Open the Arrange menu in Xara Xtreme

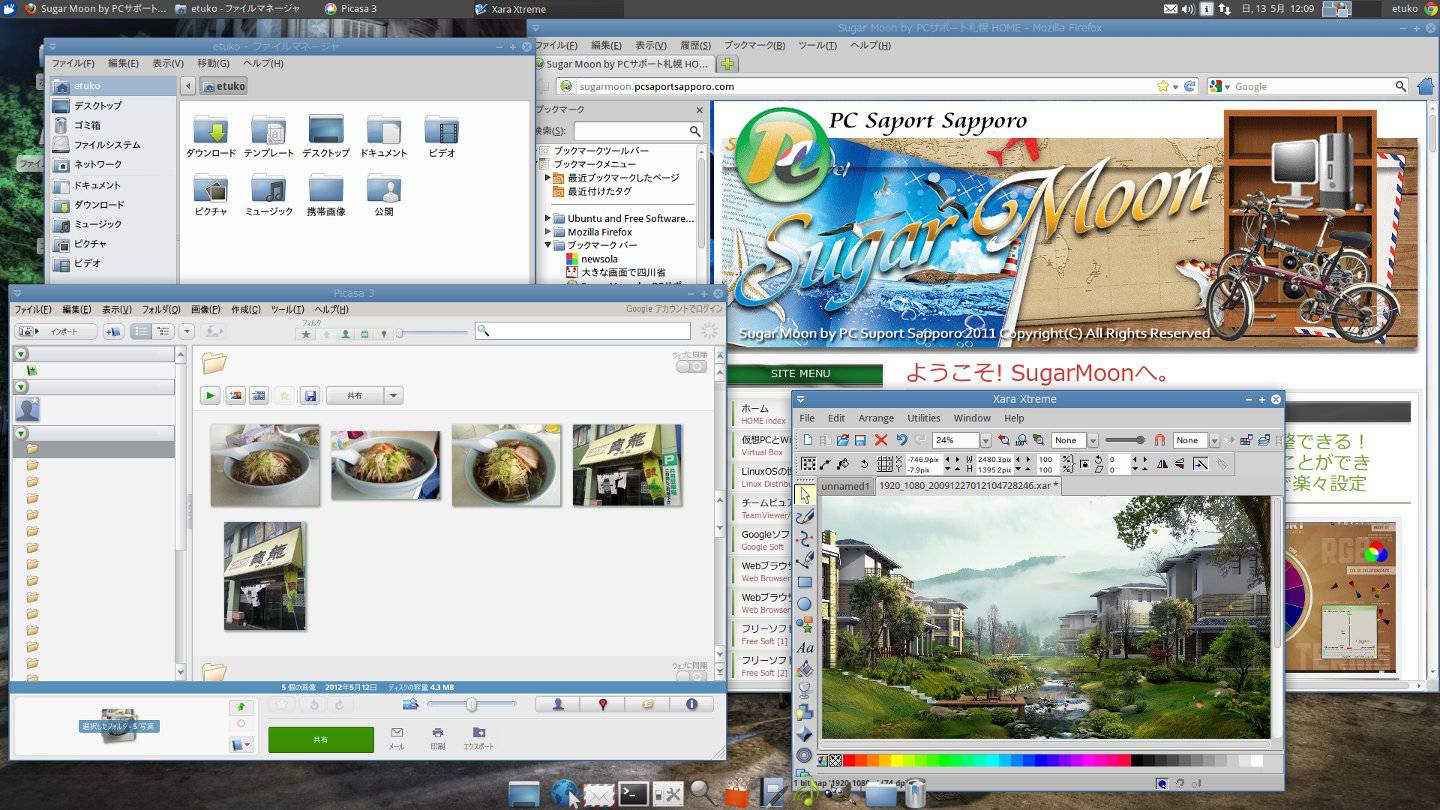click(x=876, y=418)
